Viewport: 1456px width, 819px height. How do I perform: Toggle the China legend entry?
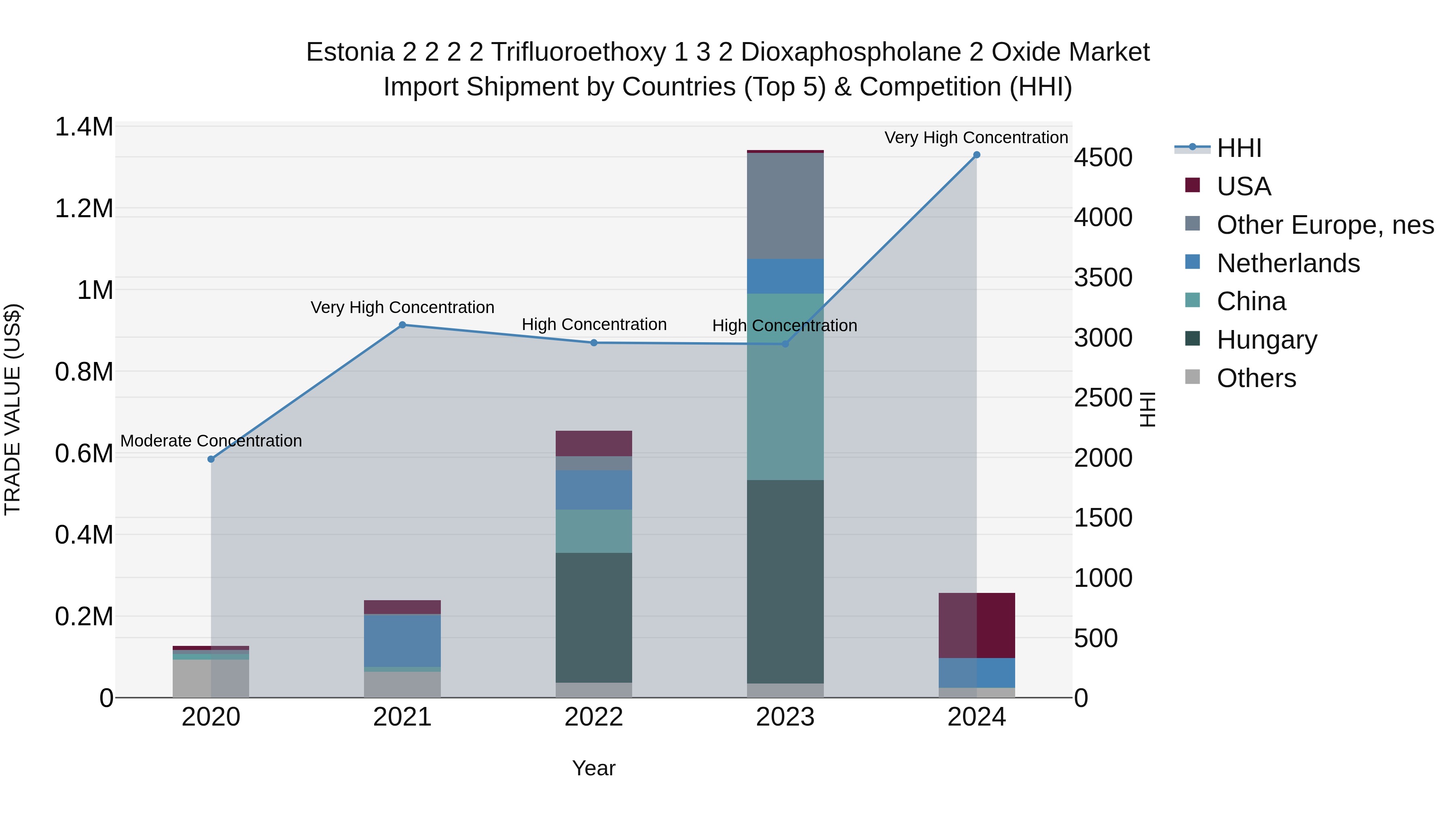tap(1236, 301)
